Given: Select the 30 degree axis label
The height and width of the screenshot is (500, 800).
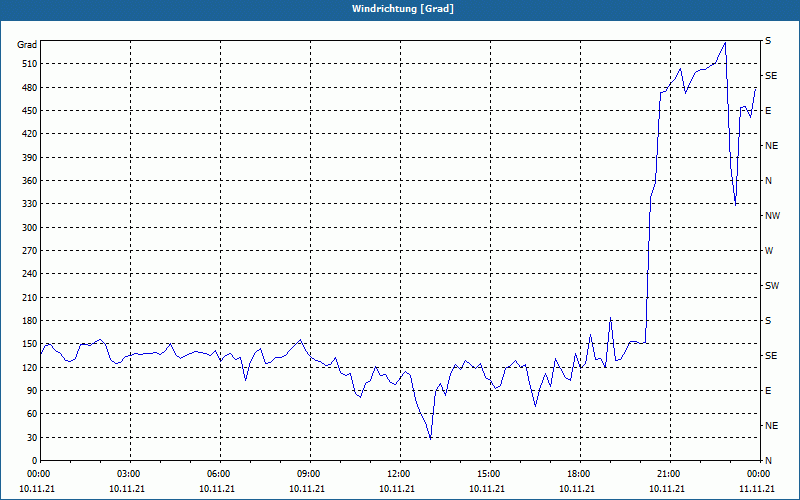Looking at the screenshot, I should [31, 437].
